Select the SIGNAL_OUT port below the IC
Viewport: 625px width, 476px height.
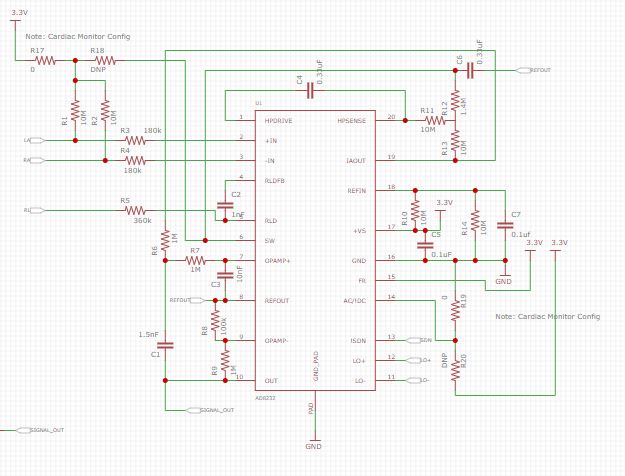coord(210,410)
